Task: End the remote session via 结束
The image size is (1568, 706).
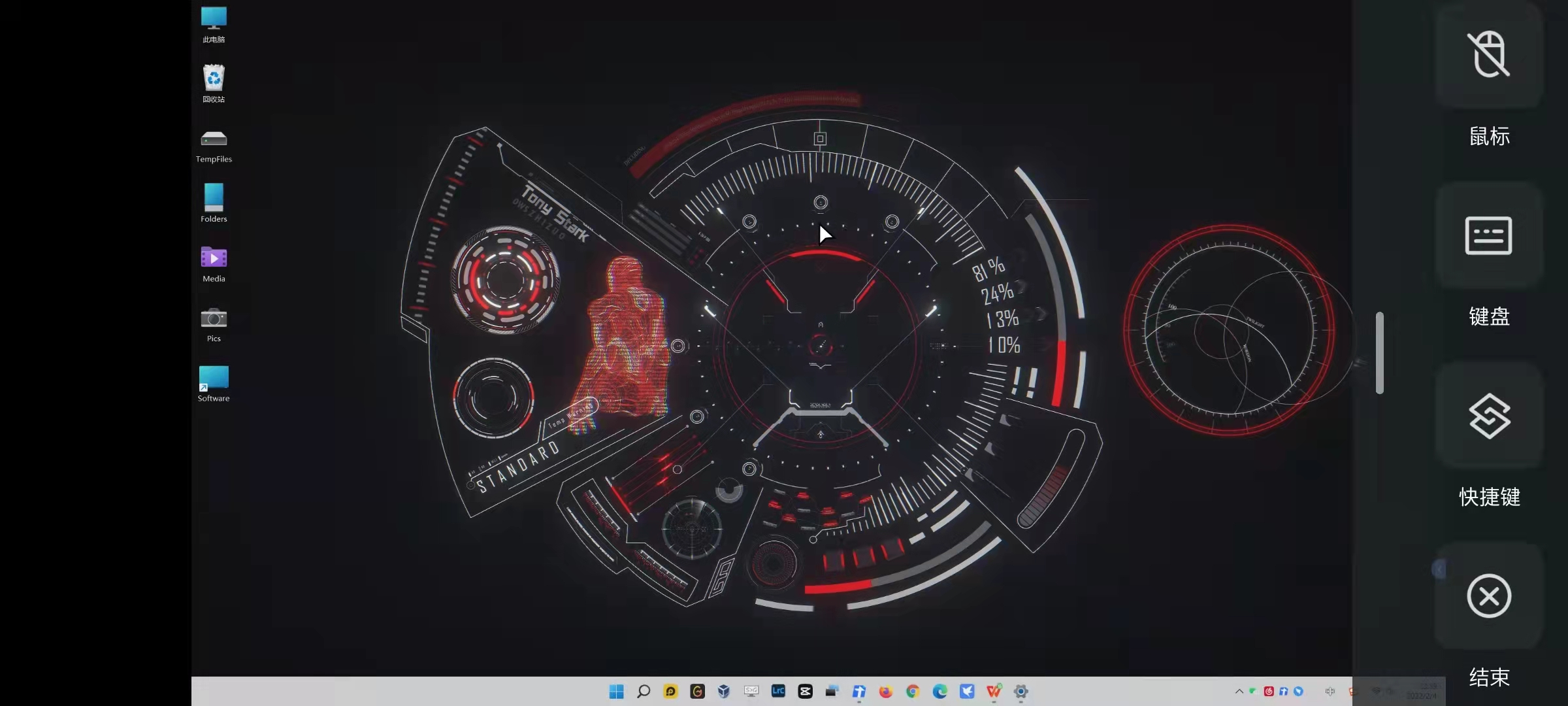Action: [x=1489, y=596]
